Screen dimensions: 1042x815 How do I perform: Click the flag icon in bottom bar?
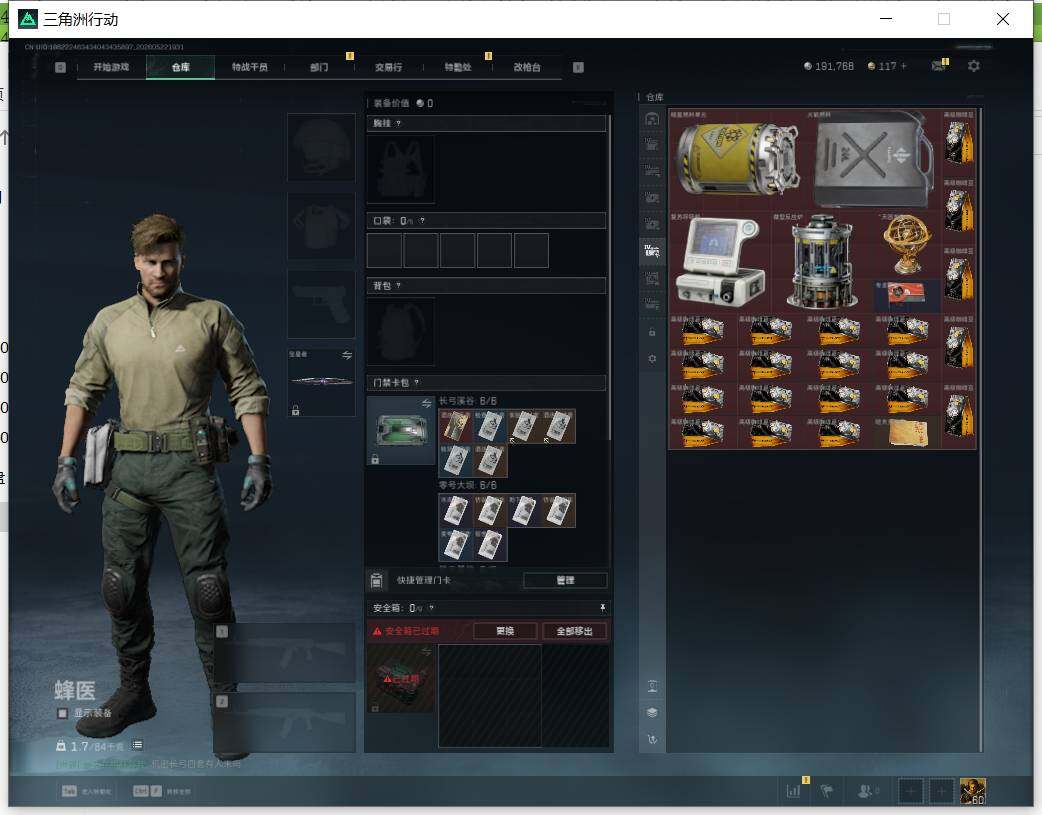coord(827,791)
